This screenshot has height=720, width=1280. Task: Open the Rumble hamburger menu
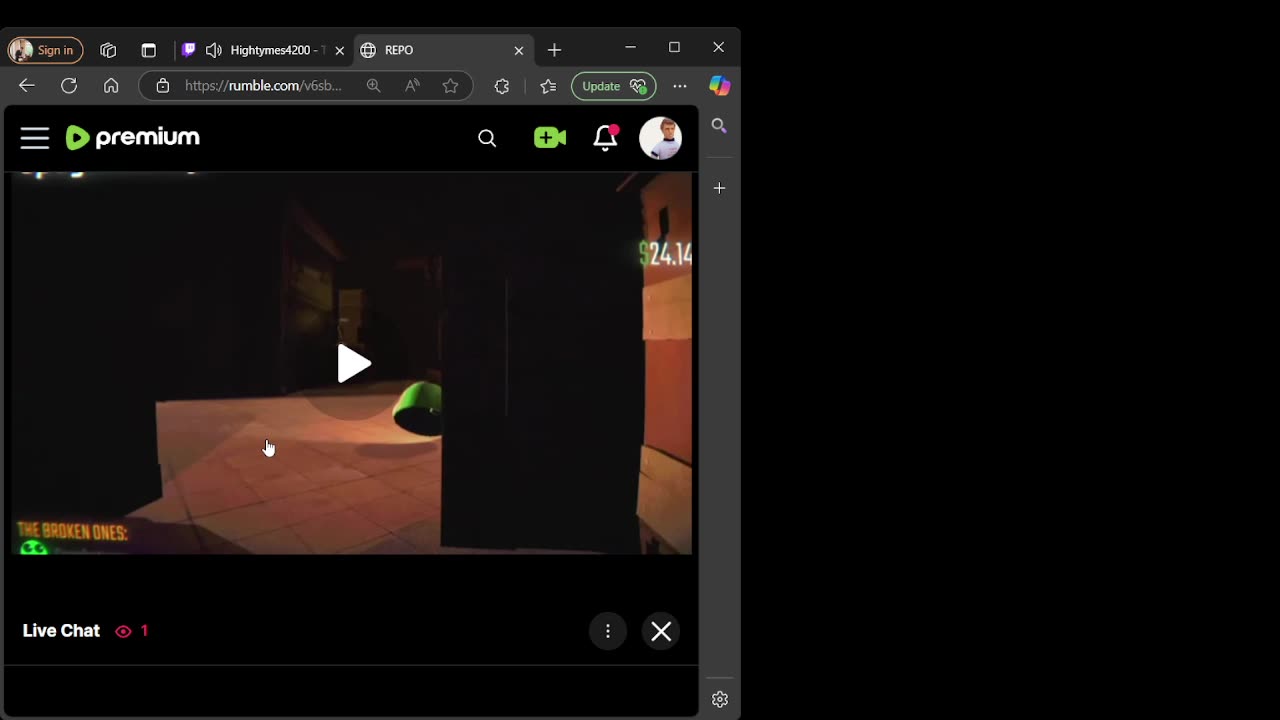pos(35,138)
